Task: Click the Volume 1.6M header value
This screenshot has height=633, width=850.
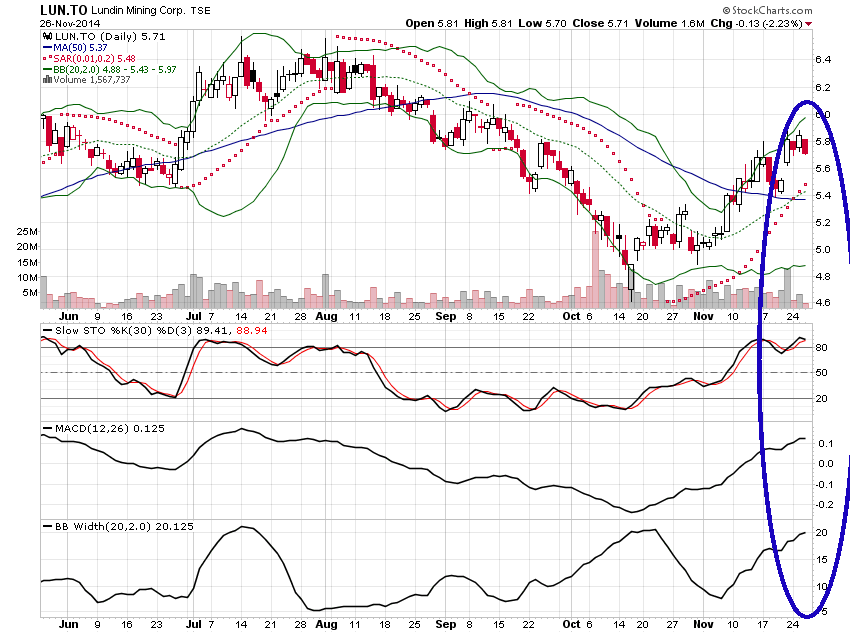Action: pyautogui.click(x=669, y=23)
